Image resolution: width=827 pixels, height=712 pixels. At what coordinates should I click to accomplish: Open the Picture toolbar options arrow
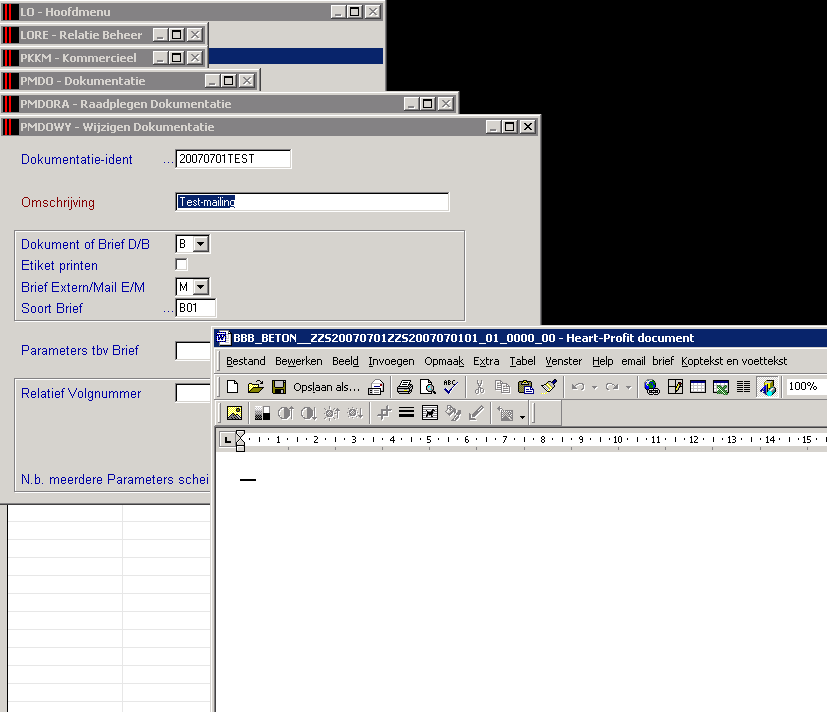coord(522,417)
